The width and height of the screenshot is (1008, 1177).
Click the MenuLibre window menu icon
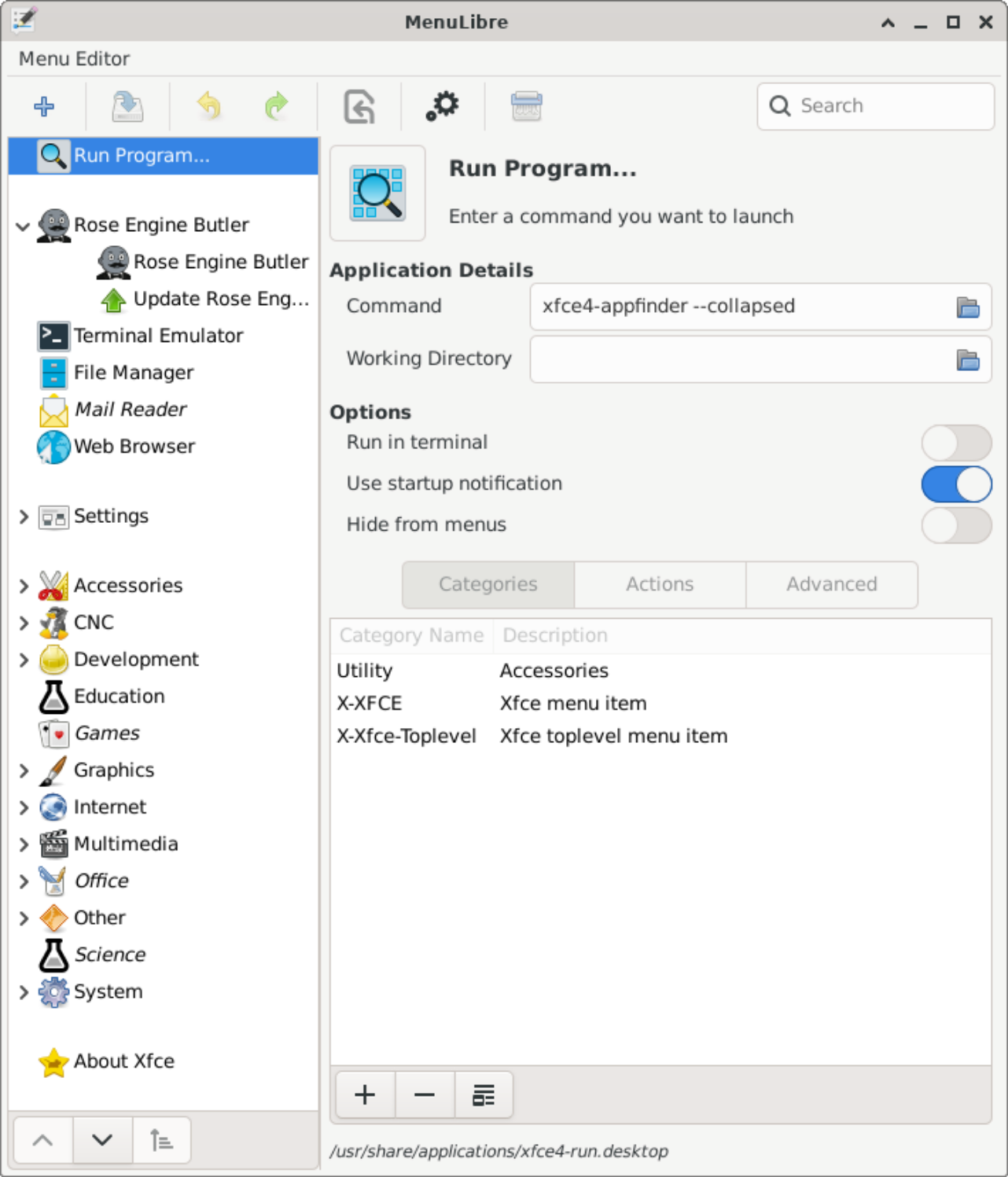[24, 20]
